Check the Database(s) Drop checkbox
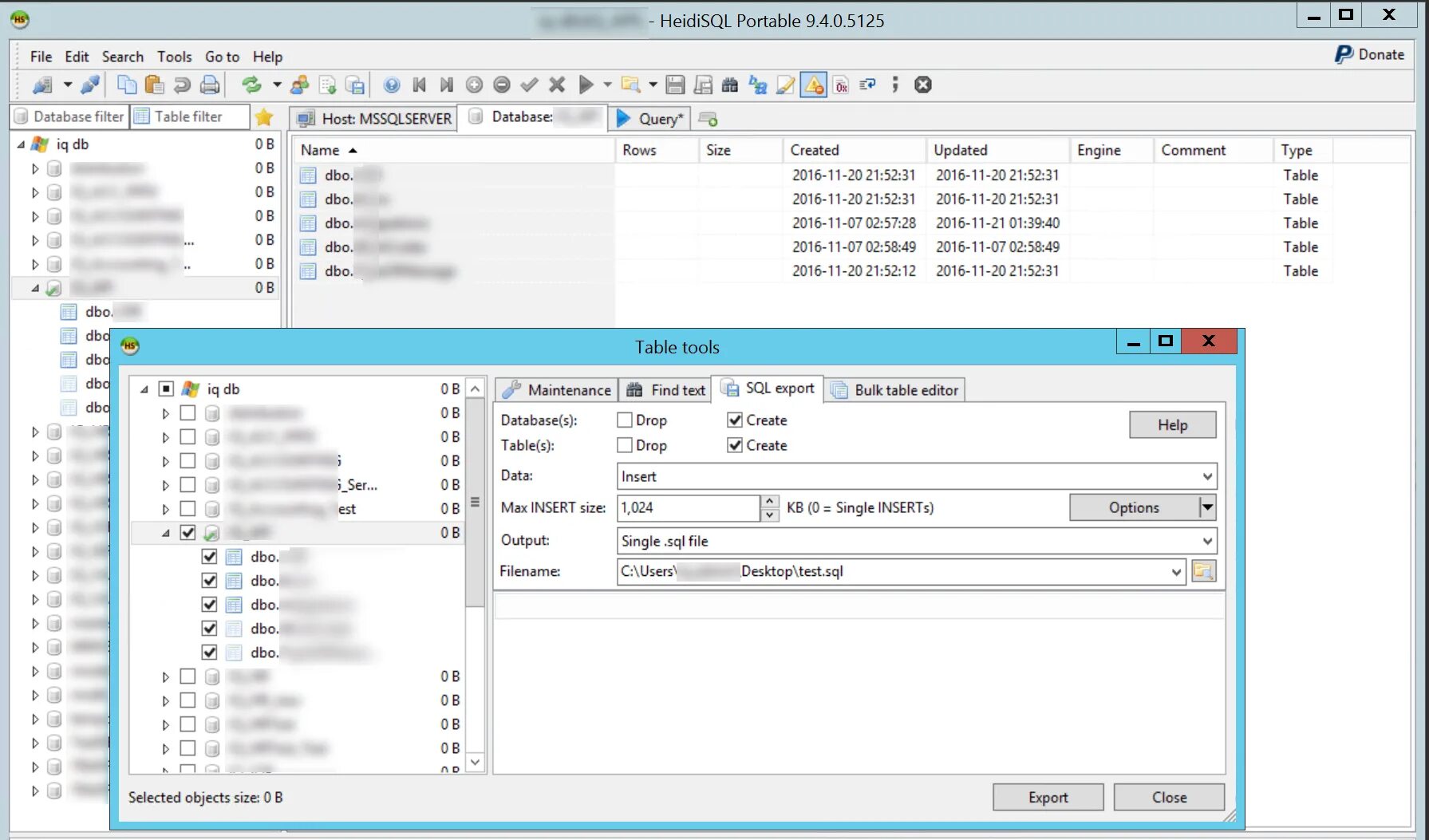1429x840 pixels. [625, 420]
